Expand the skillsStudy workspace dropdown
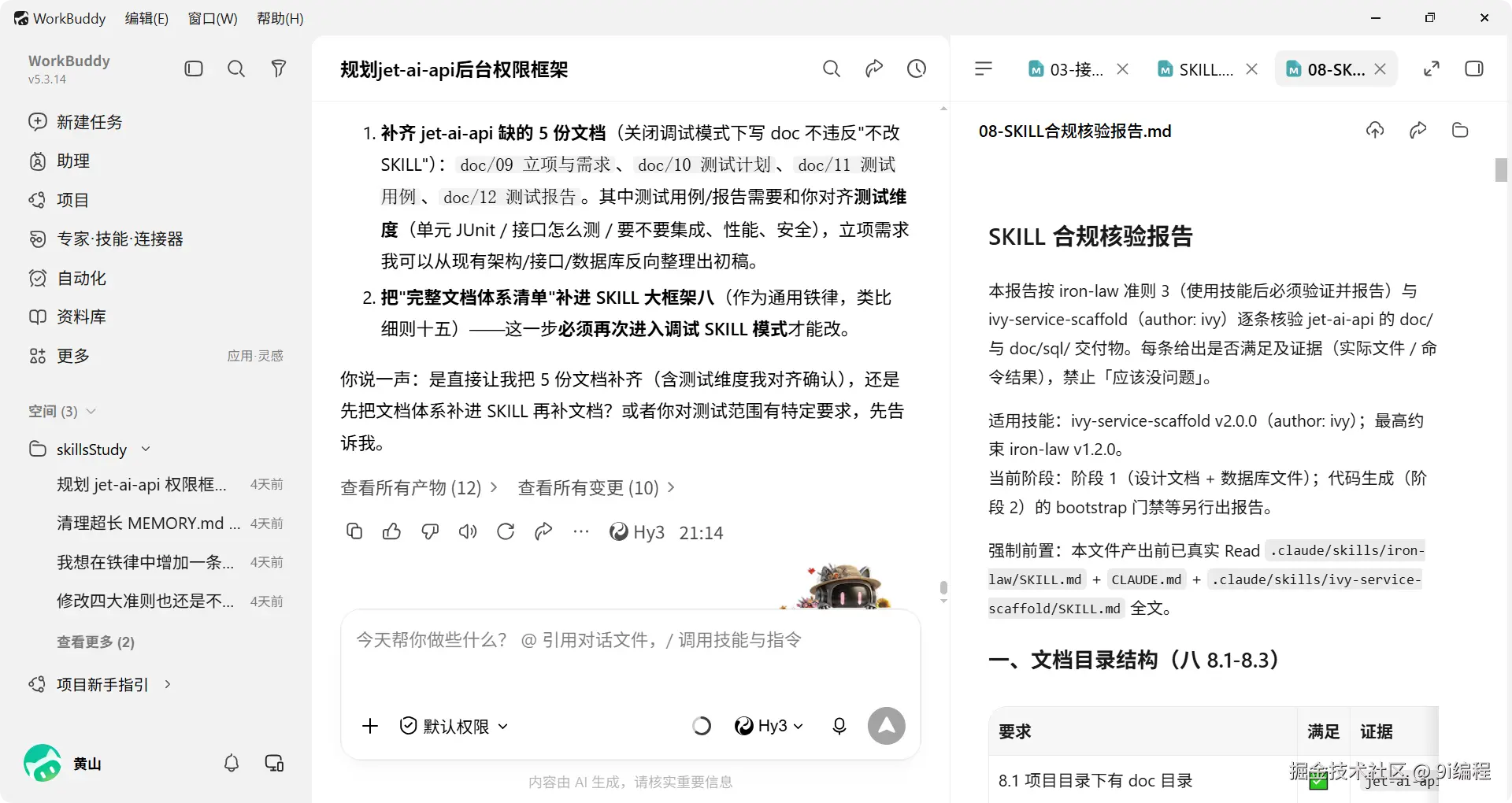The width and height of the screenshot is (1512, 803). 146,449
